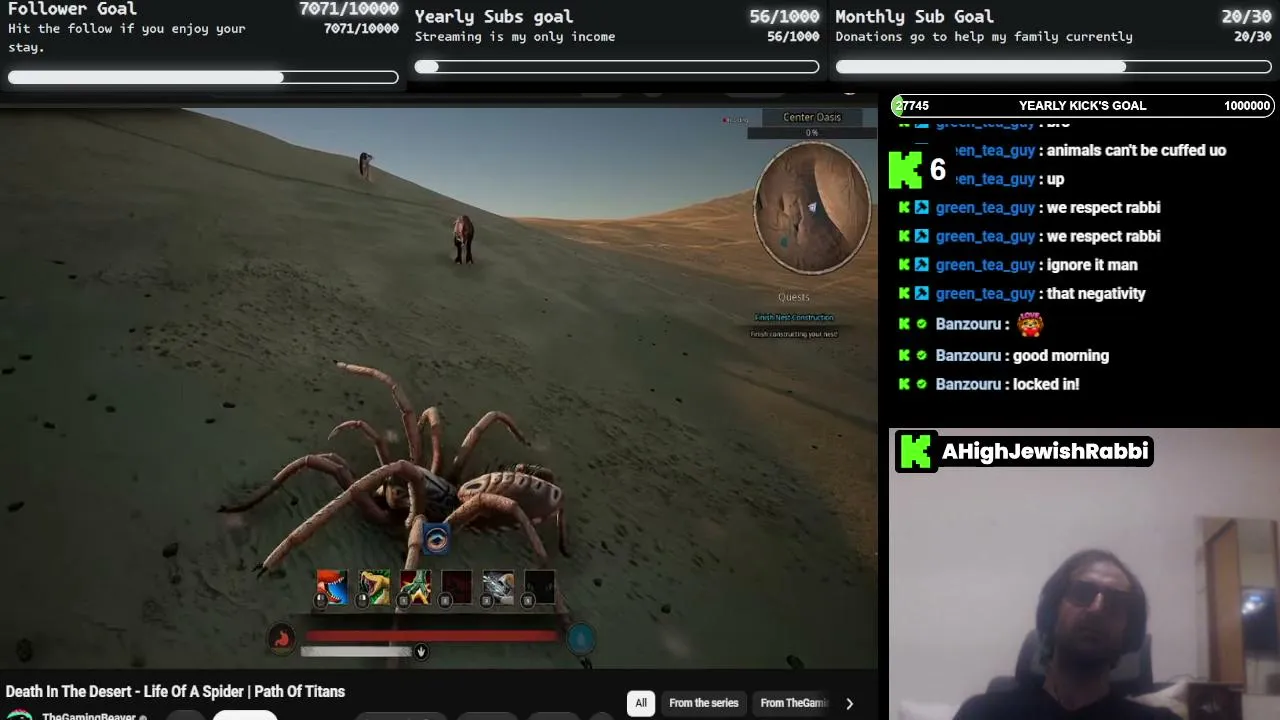The image size is (1280, 720).
Task: Click the stamina down-arrow icon
Action: click(421, 652)
